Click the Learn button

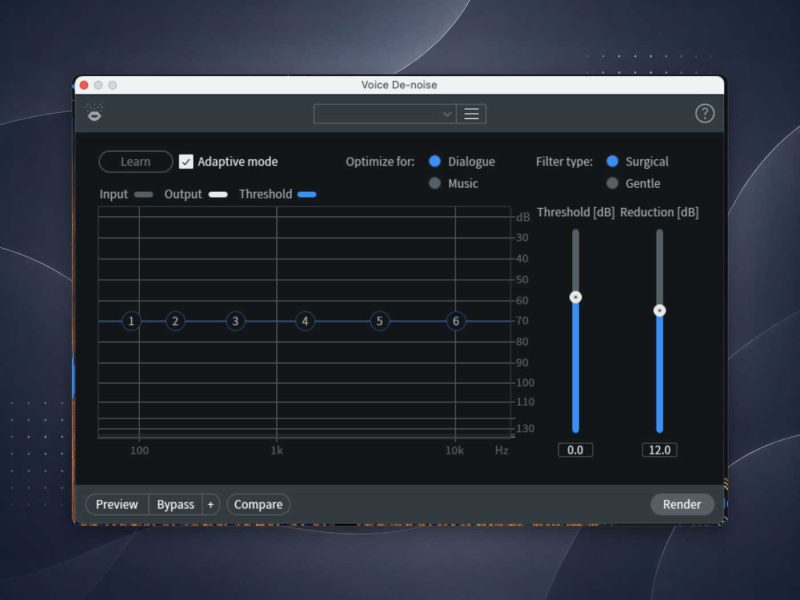click(x=136, y=162)
